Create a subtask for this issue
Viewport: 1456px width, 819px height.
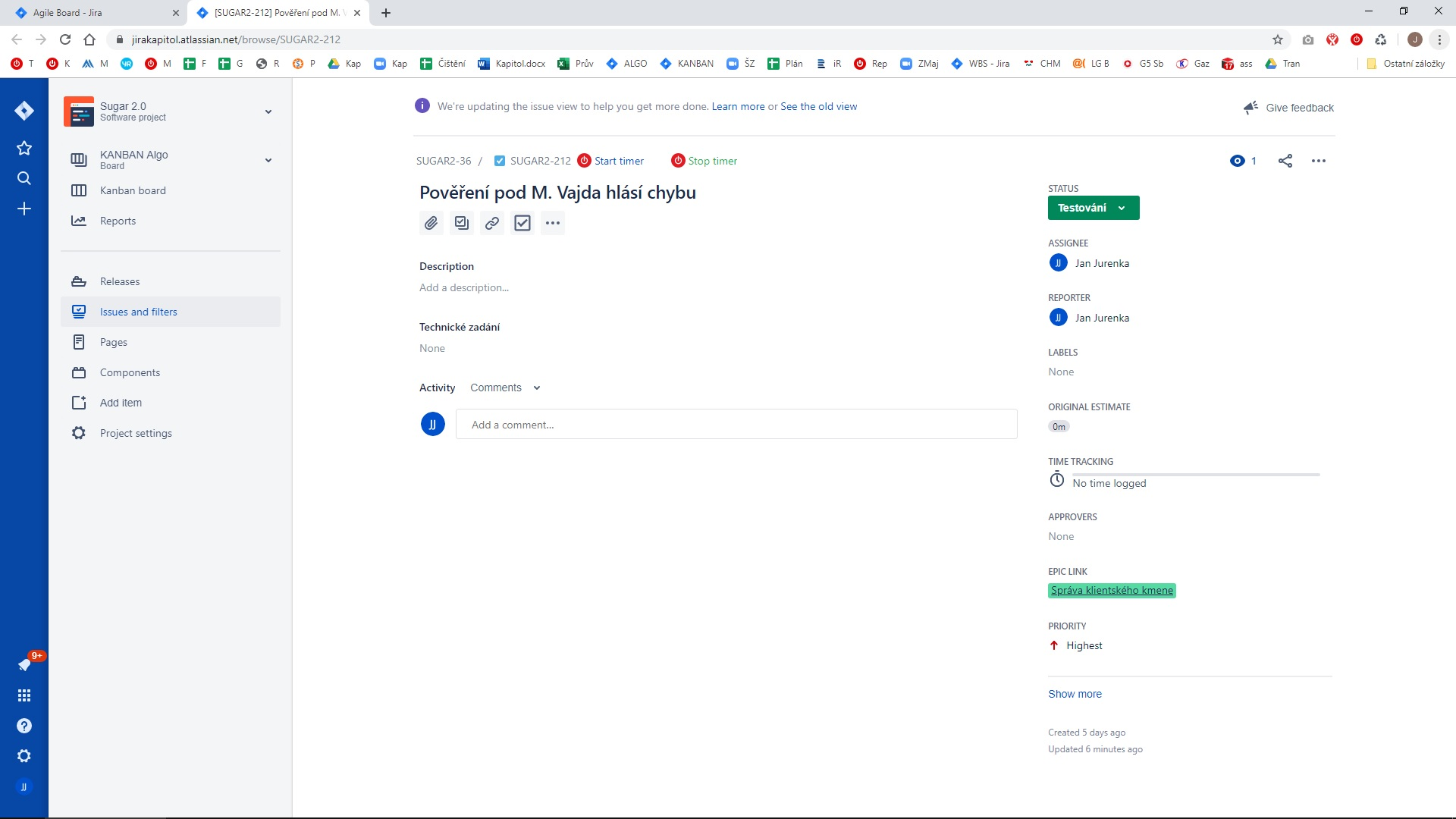(x=461, y=222)
